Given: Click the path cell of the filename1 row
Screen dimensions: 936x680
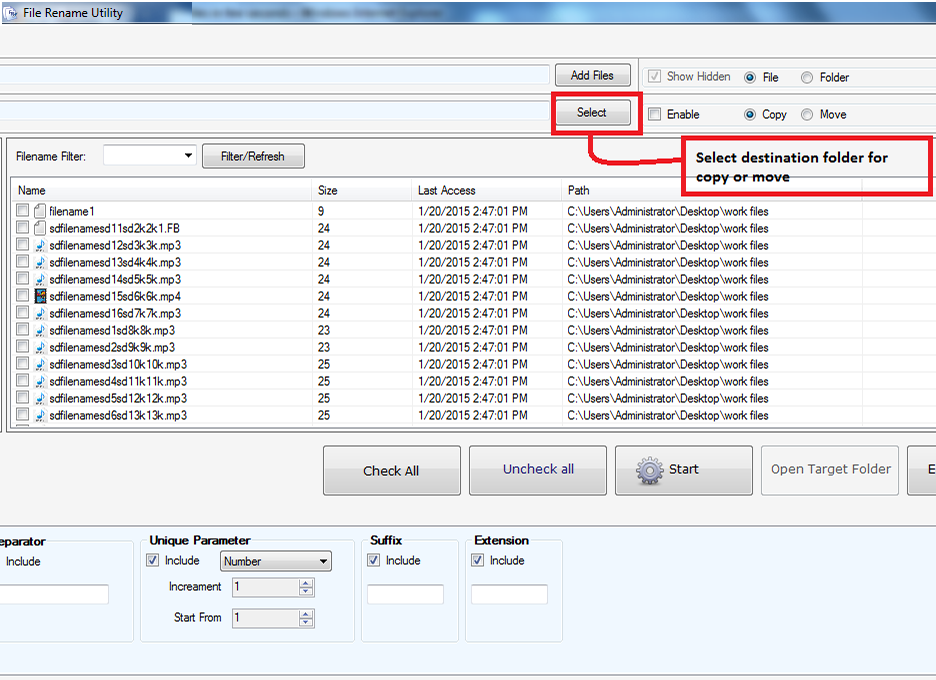Looking at the screenshot, I should pos(668,211).
